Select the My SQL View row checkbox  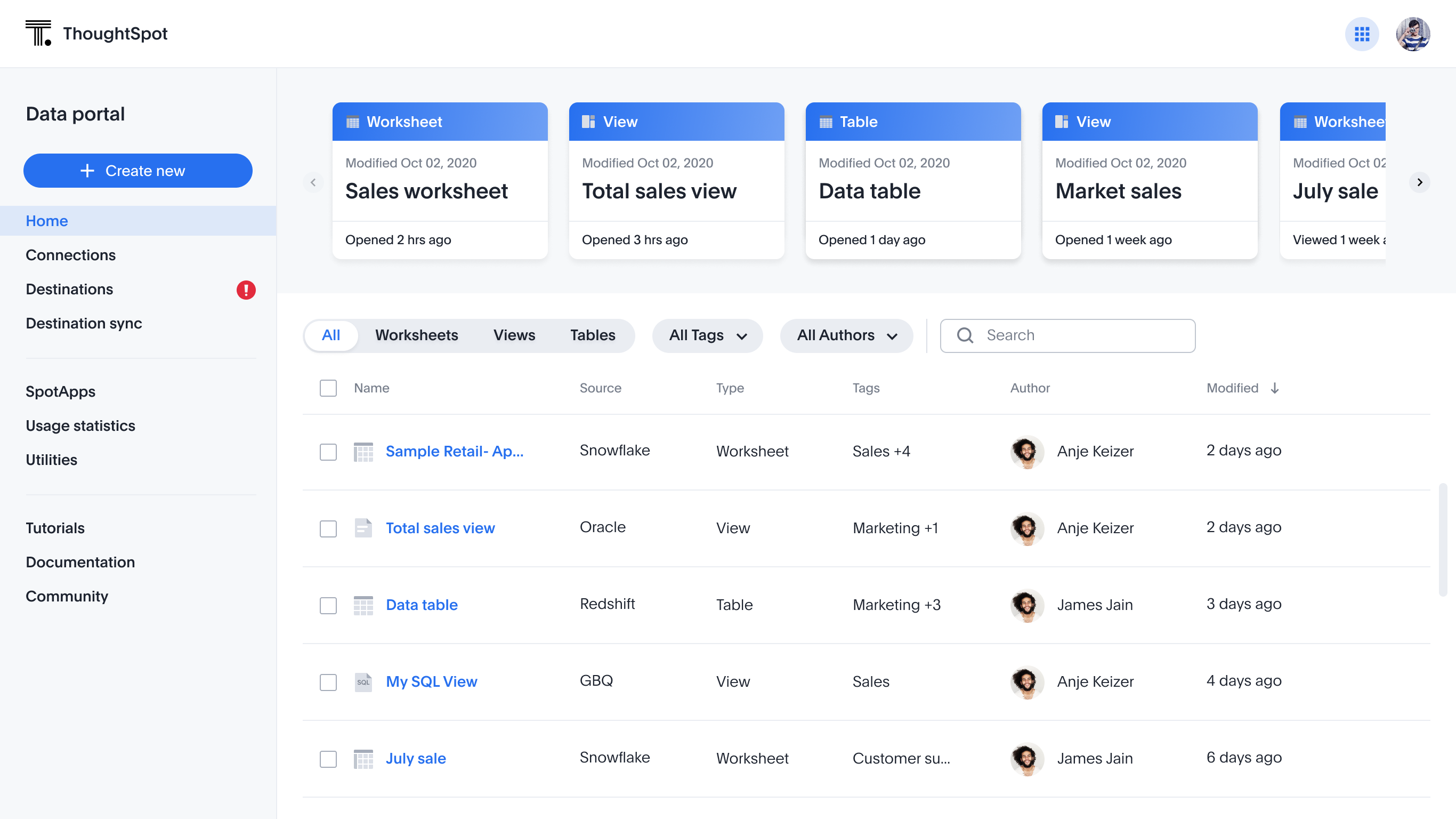pyautogui.click(x=328, y=682)
